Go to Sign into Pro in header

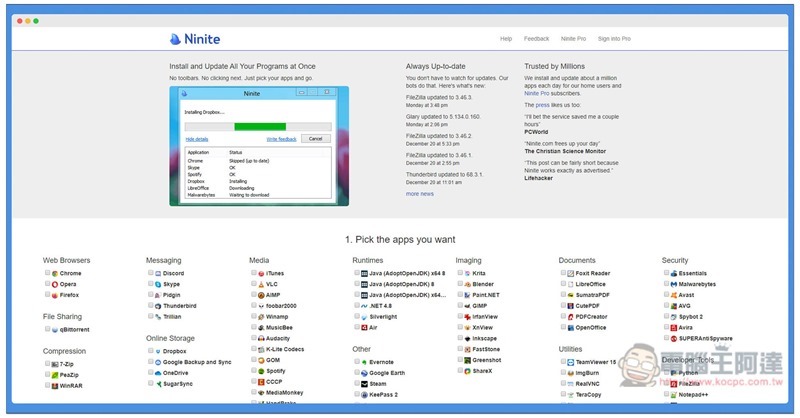point(614,39)
